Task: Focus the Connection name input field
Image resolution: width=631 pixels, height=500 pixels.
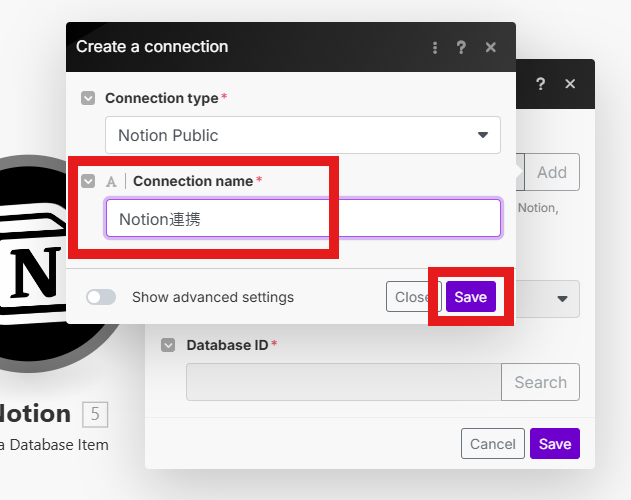Action: 303,218
